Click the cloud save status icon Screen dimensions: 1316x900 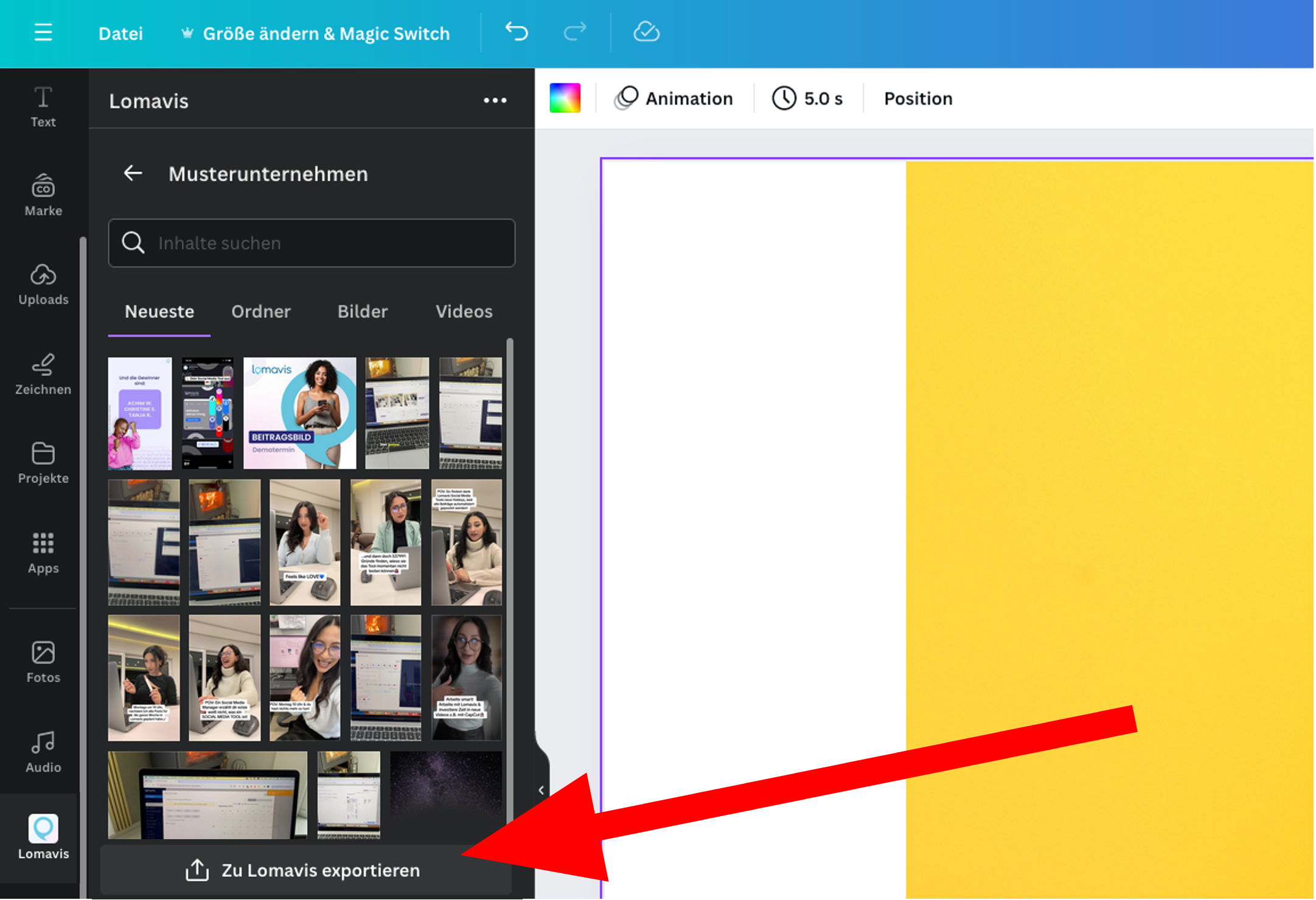(646, 32)
